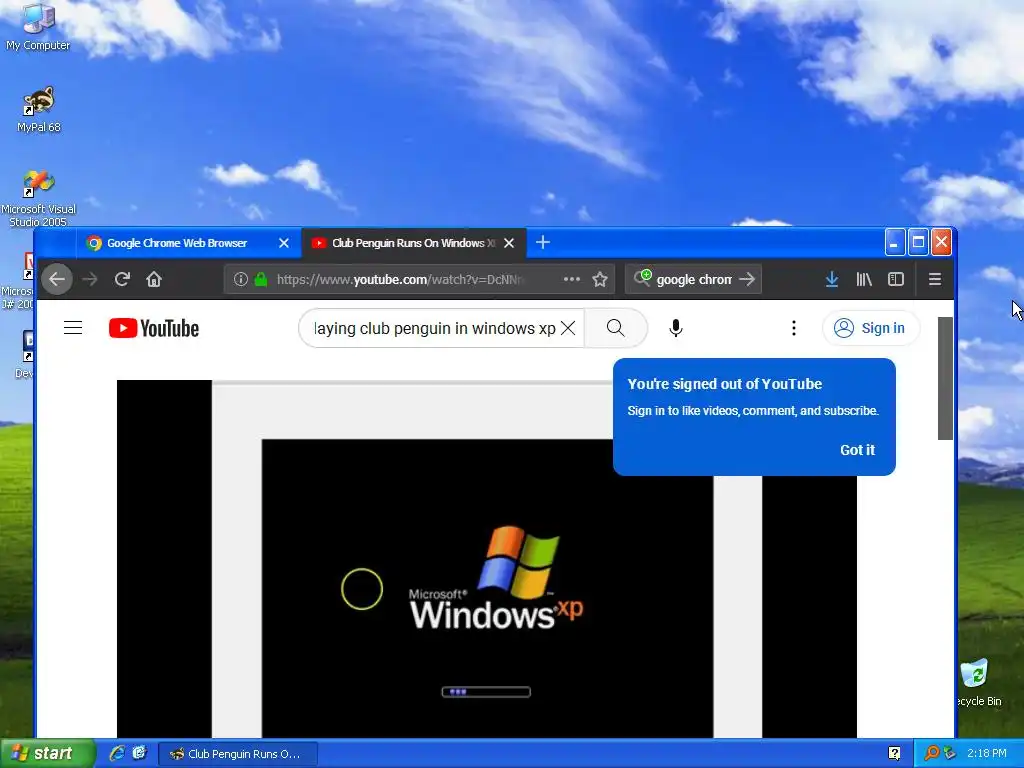Screen dimensions: 1024x768
Task: Go back with the browser back arrow
Action: pos(57,280)
